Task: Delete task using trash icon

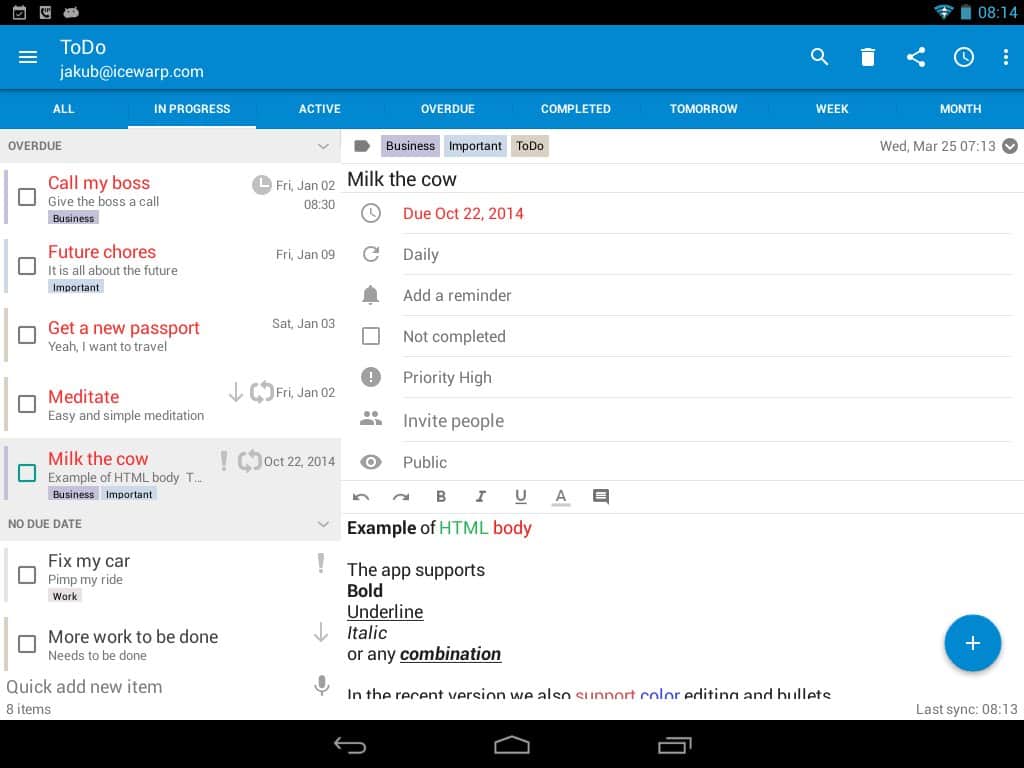Action: point(867,57)
